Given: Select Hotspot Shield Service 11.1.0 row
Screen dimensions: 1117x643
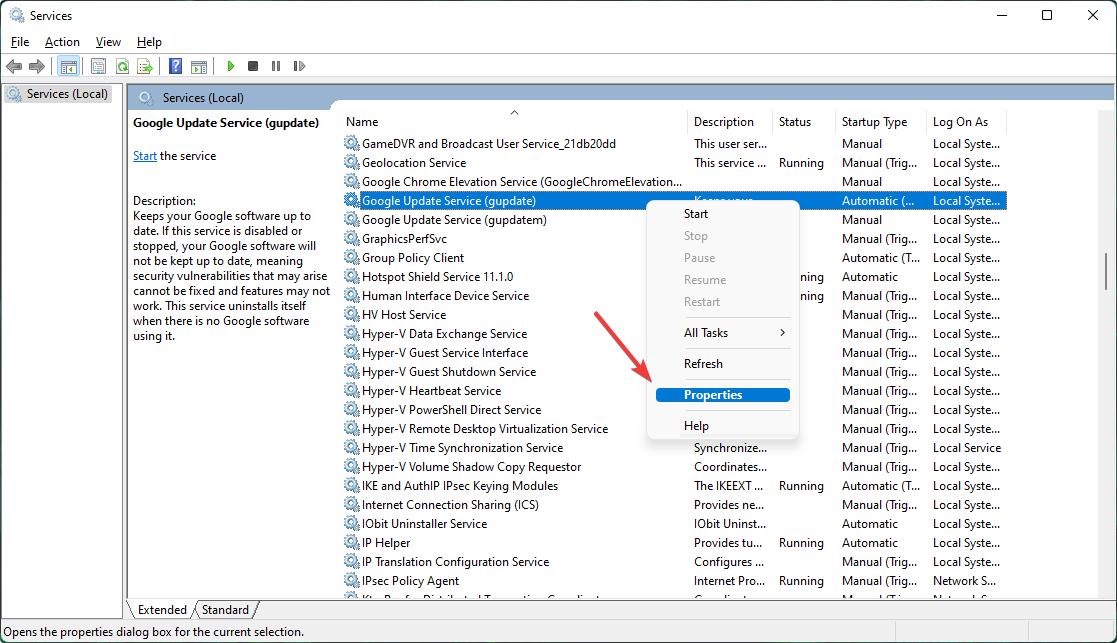Looking at the screenshot, I should tap(674, 277).
